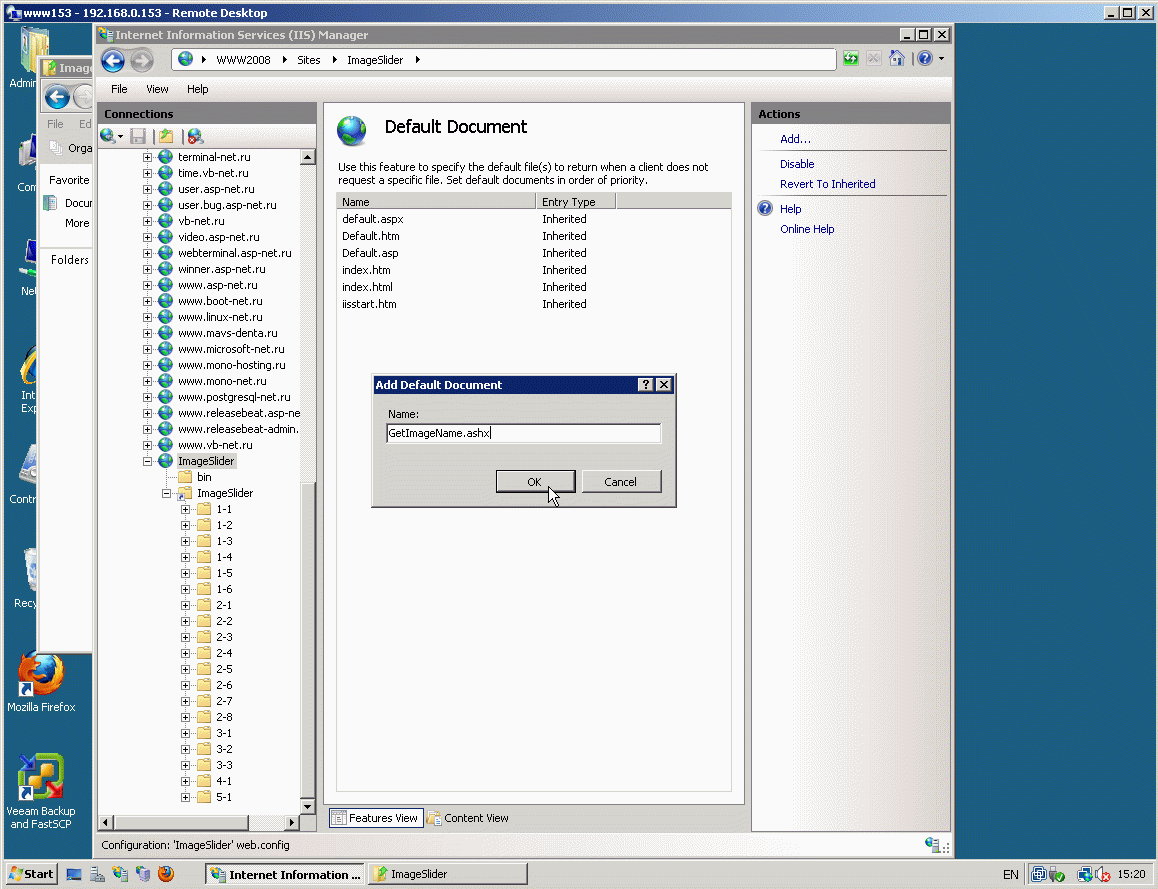
Task: Switch to Features View tab
Action: pyautogui.click(x=376, y=818)
